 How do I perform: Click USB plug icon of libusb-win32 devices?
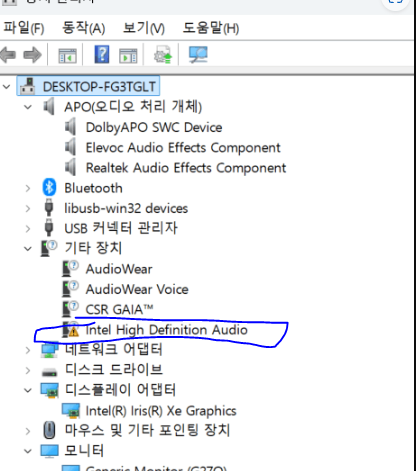pos(49,208)
